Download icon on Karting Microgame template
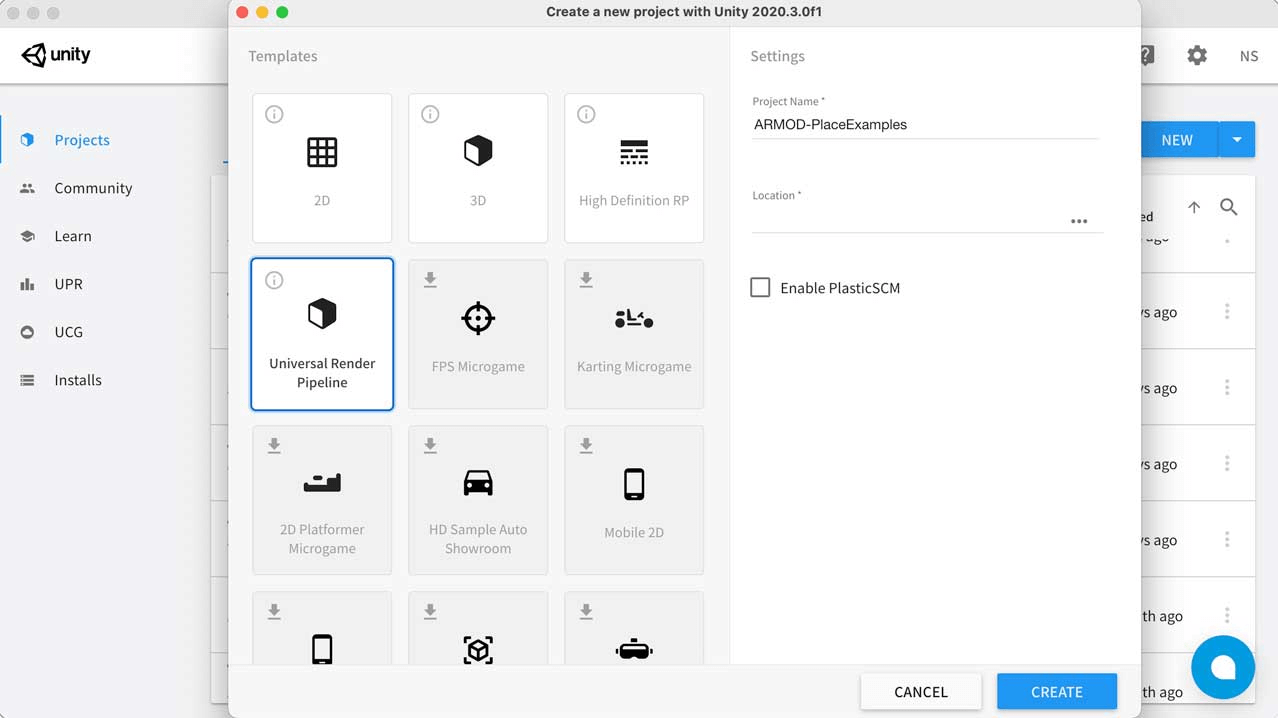 (x=586, y=280)
